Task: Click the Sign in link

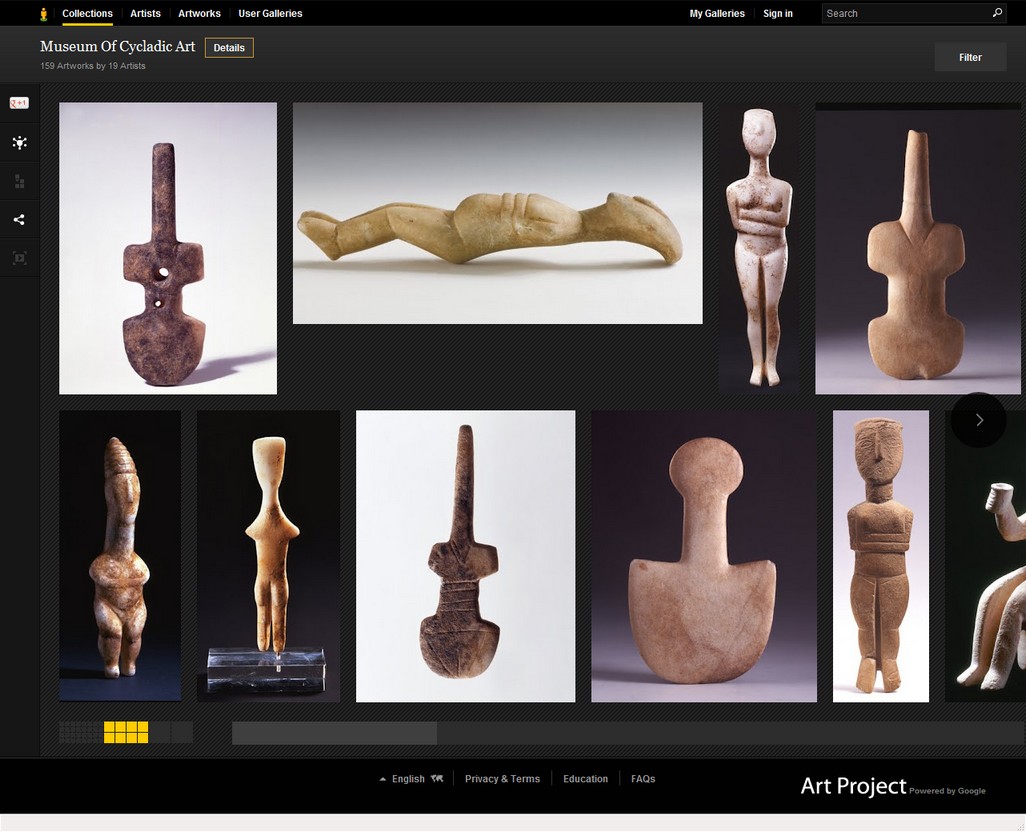Action: [x=777, y=13]
